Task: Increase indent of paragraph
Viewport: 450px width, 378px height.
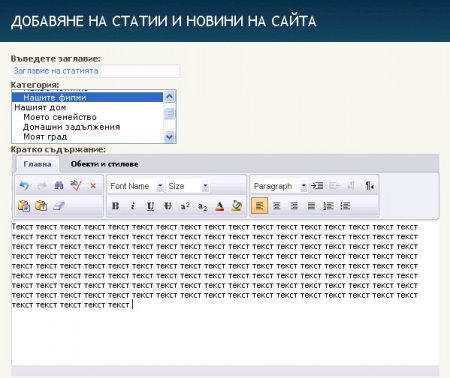Action: (x=317, y=186)
